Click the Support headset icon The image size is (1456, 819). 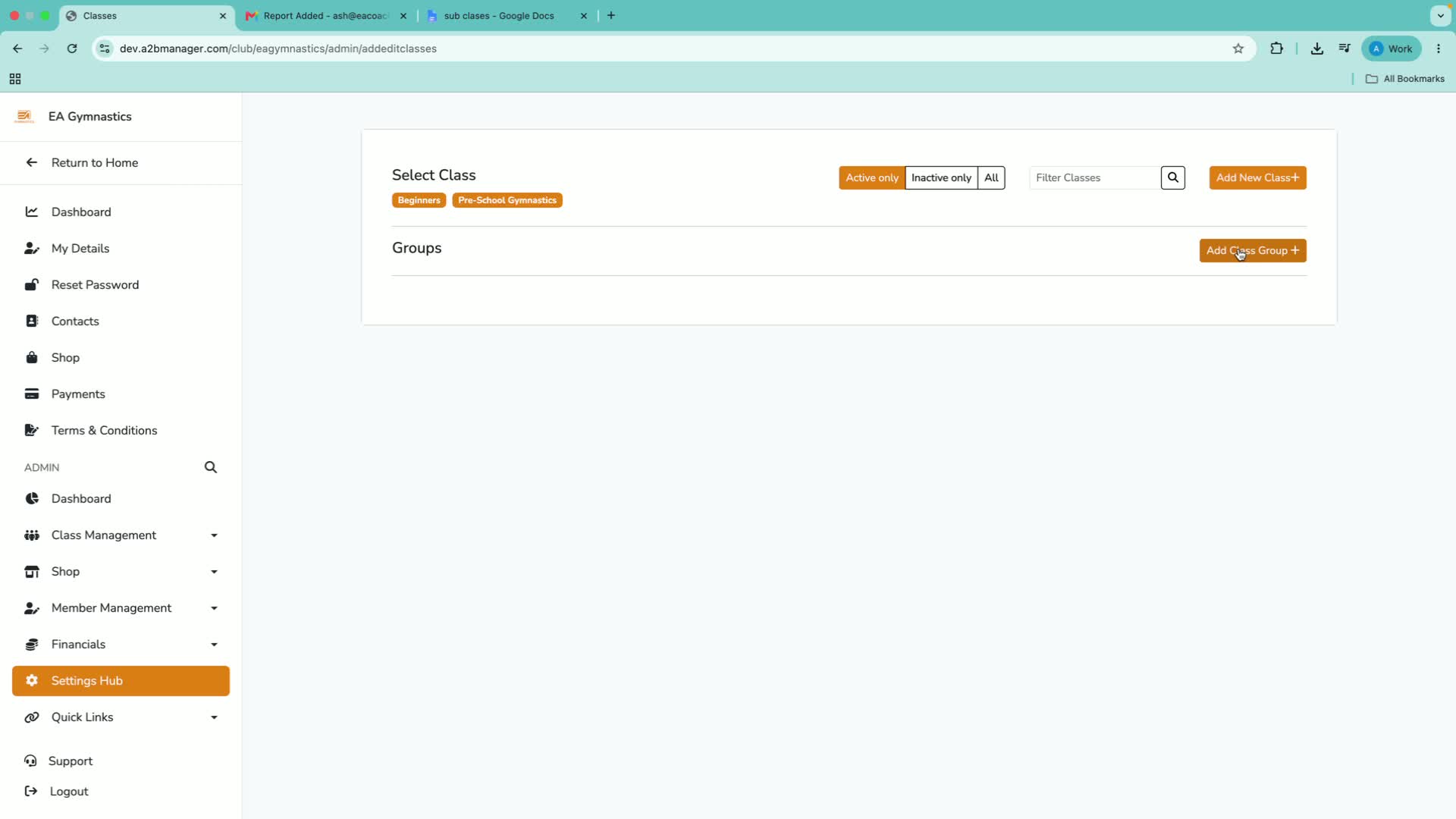point(30,761)
